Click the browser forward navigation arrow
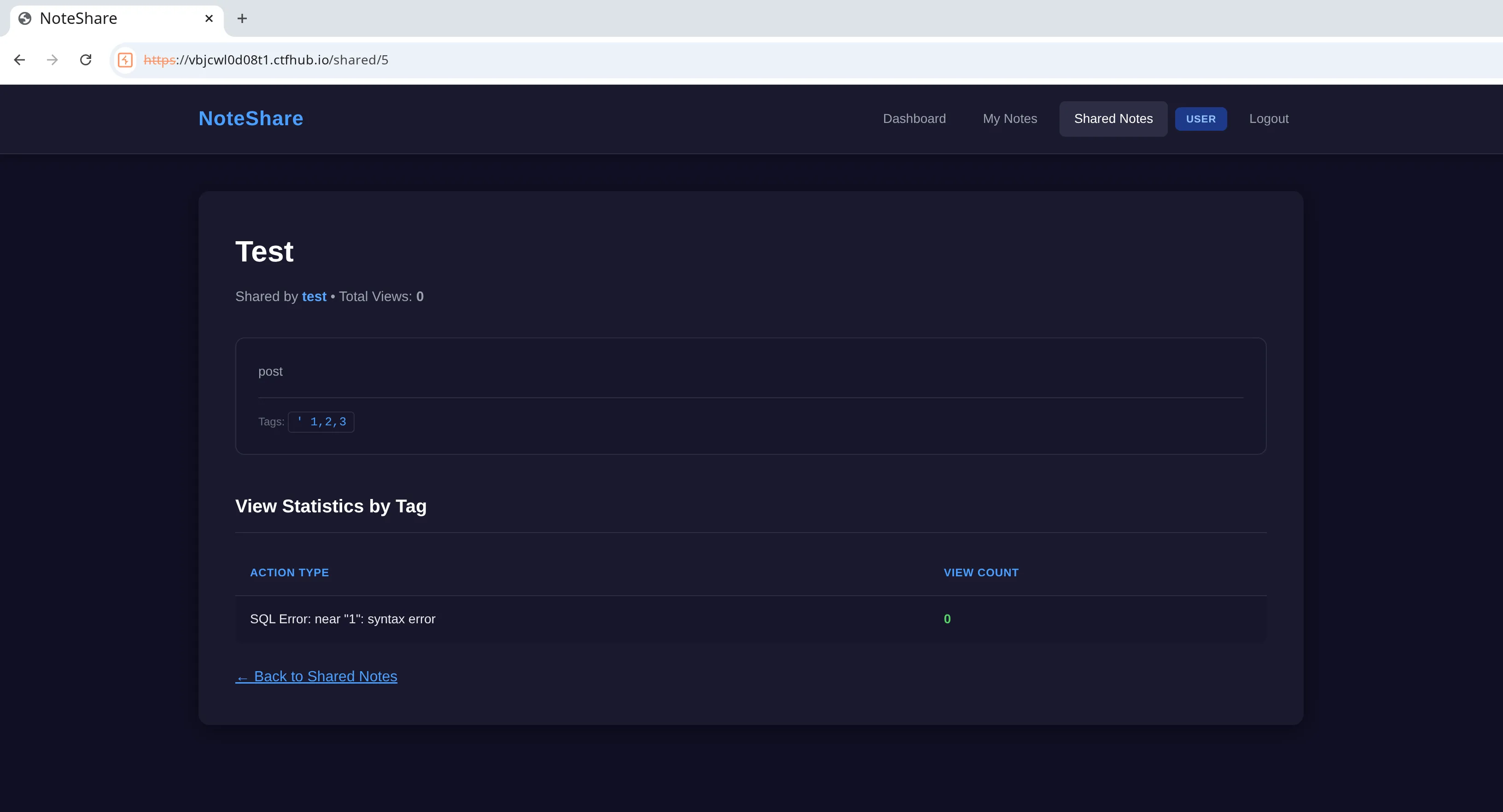Screen dimensions: 1503x812 (52, 59)
